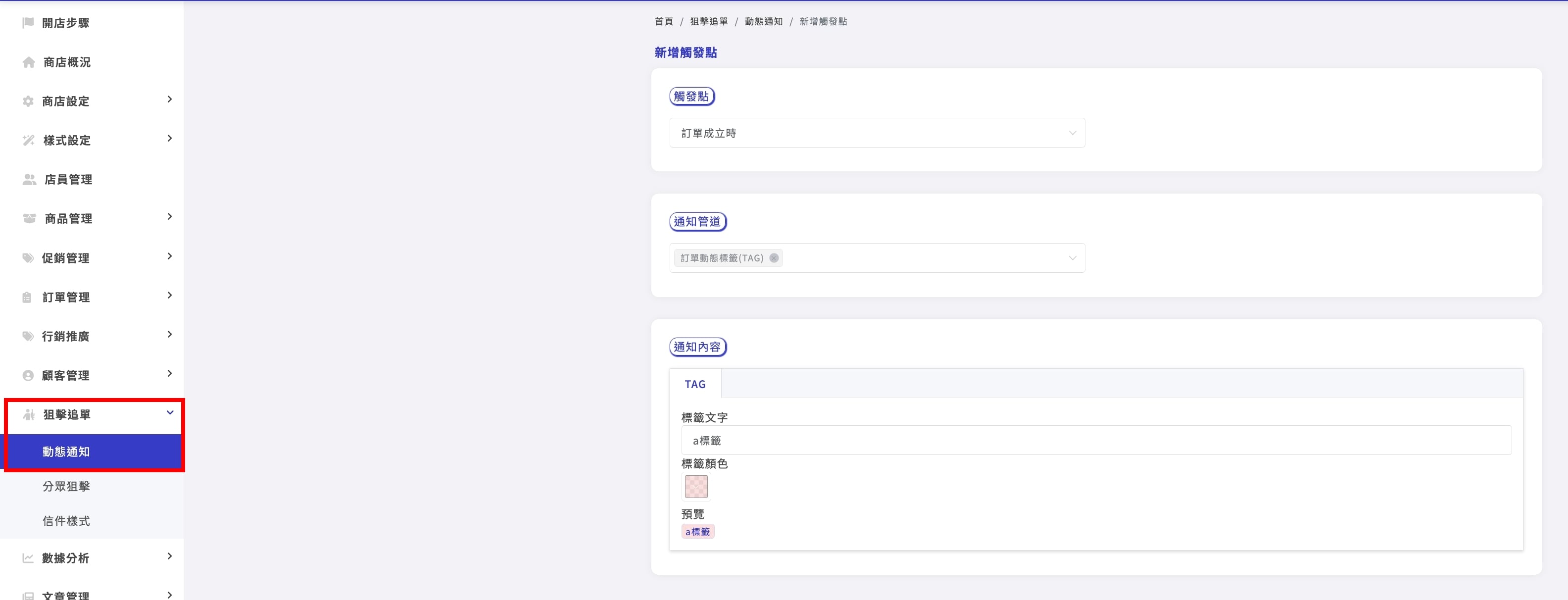1568x600 pixels.
Task: Click the home icon beside 商店概況
Action: click(x=29, y=62)
